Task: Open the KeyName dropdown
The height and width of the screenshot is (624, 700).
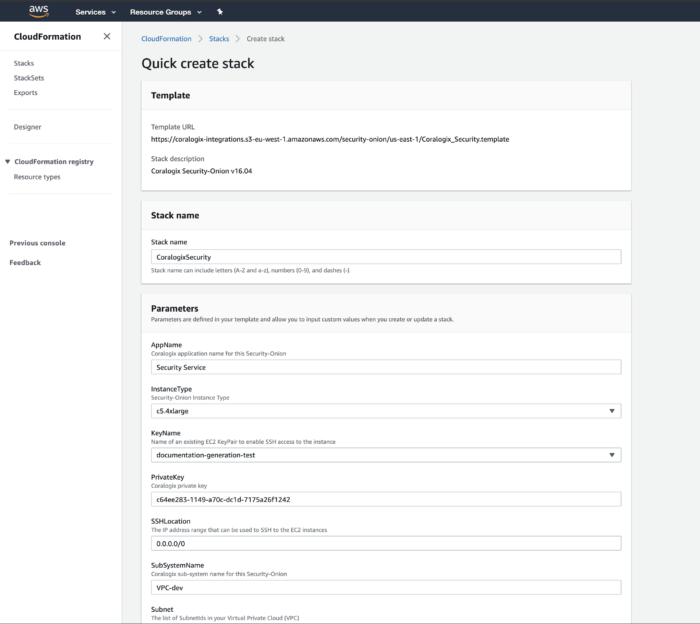Action: [x=386, y=455]
